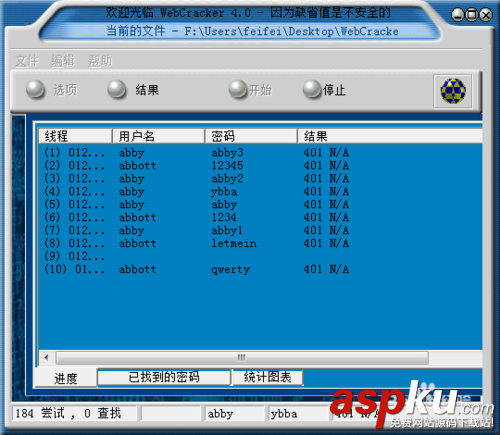This screenshot has width=500, height=435.
Task: Open the 编辑 menu
Action: (x=63, y=61)
